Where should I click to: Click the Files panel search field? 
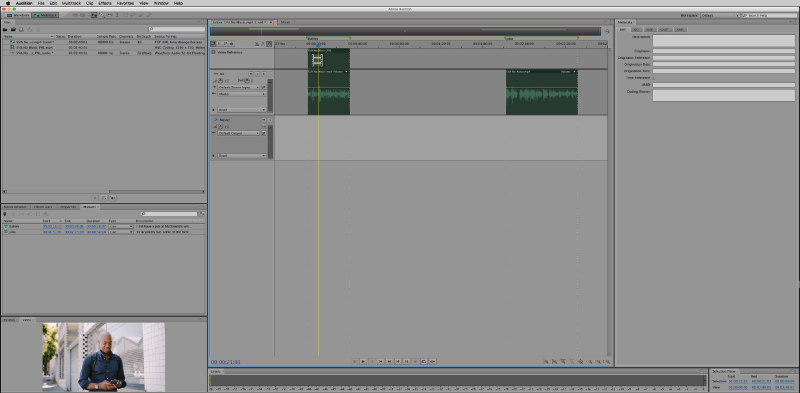click(x=177, y=30)
